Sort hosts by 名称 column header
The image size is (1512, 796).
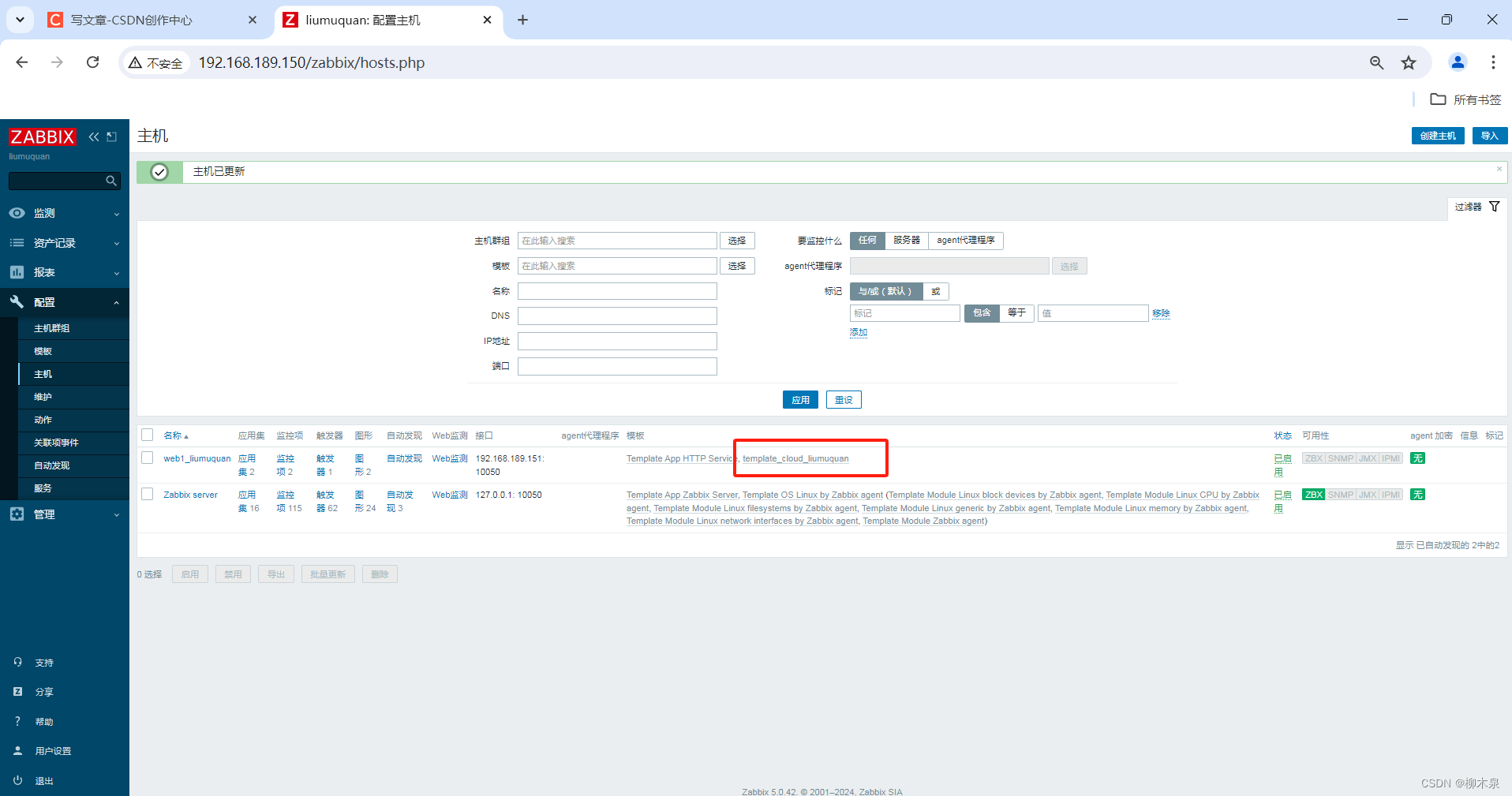click(x=175, y=435)
